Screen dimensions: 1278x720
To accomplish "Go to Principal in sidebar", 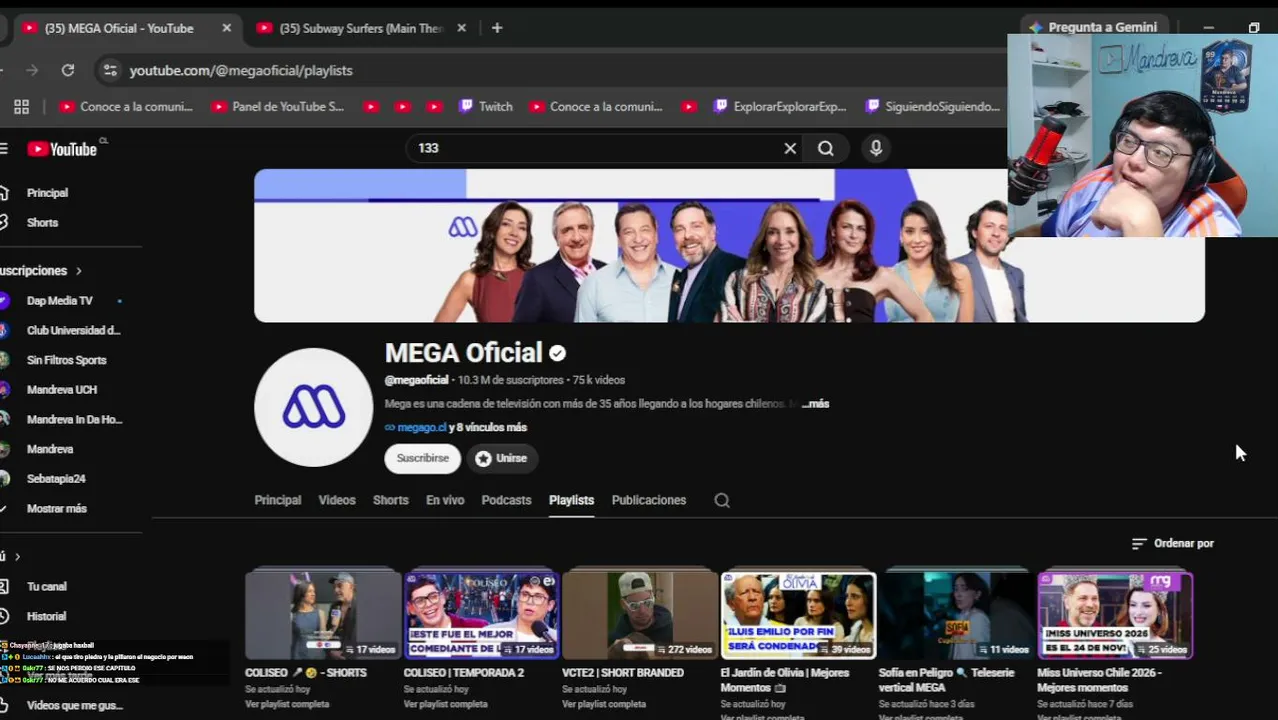I will coord(47,193).
